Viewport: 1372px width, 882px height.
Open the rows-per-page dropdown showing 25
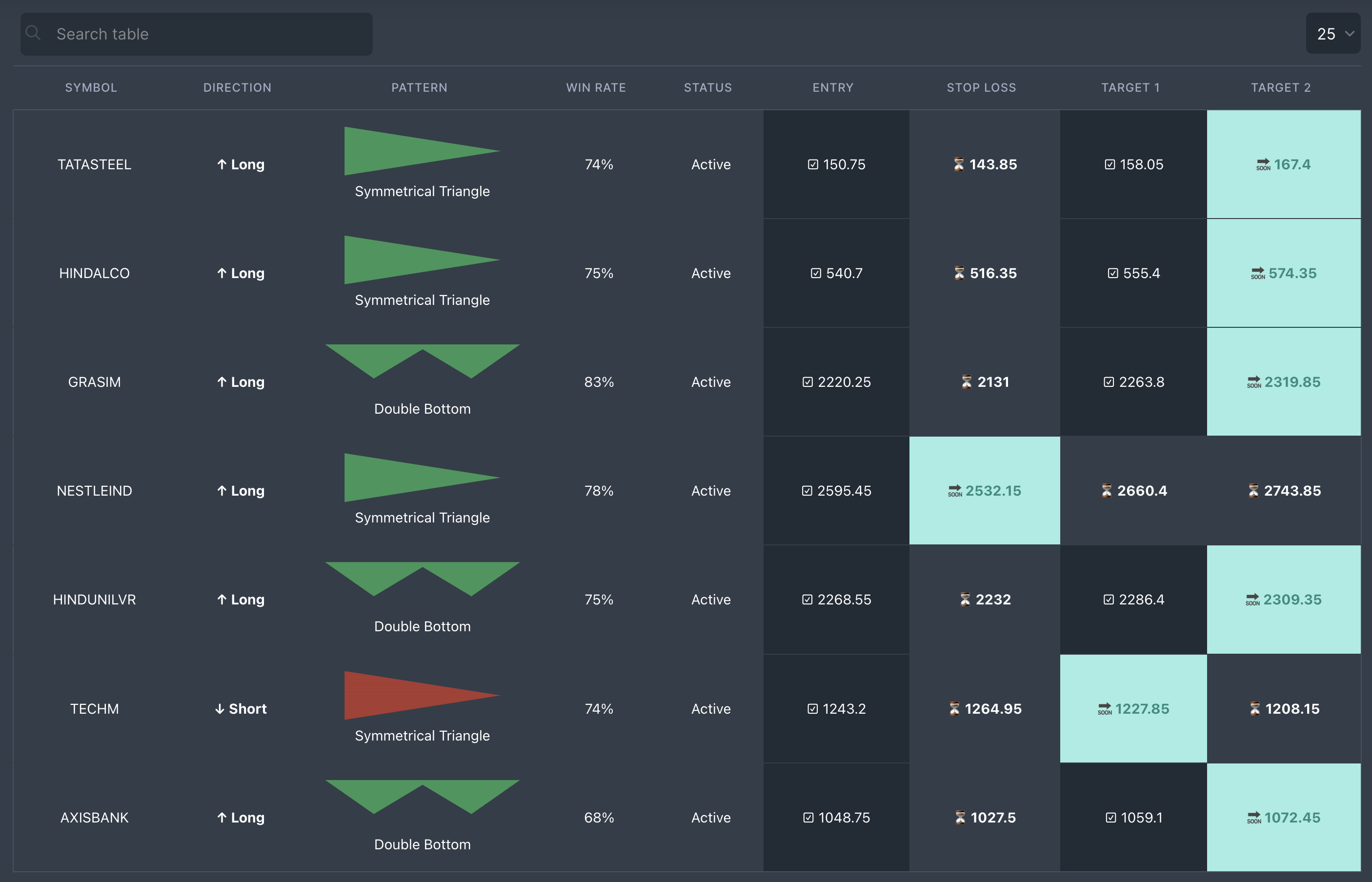click(1333, 34)
